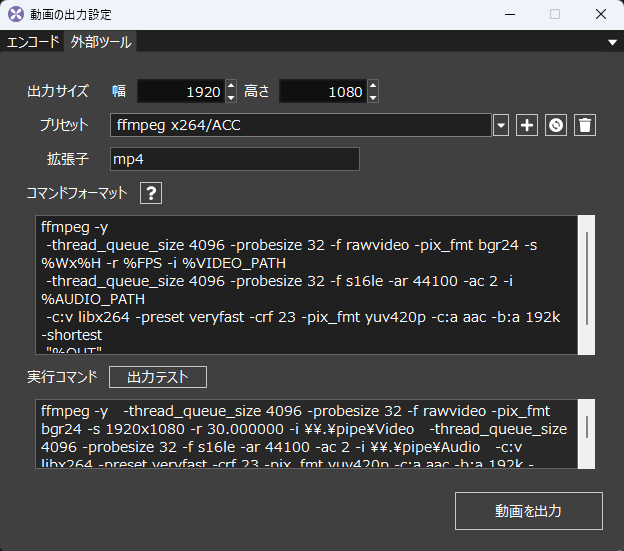This screenshot has height=551, width=624.
Task: Increase width value with up arrow
Action: pyautogui.click(x=231, y=86)
